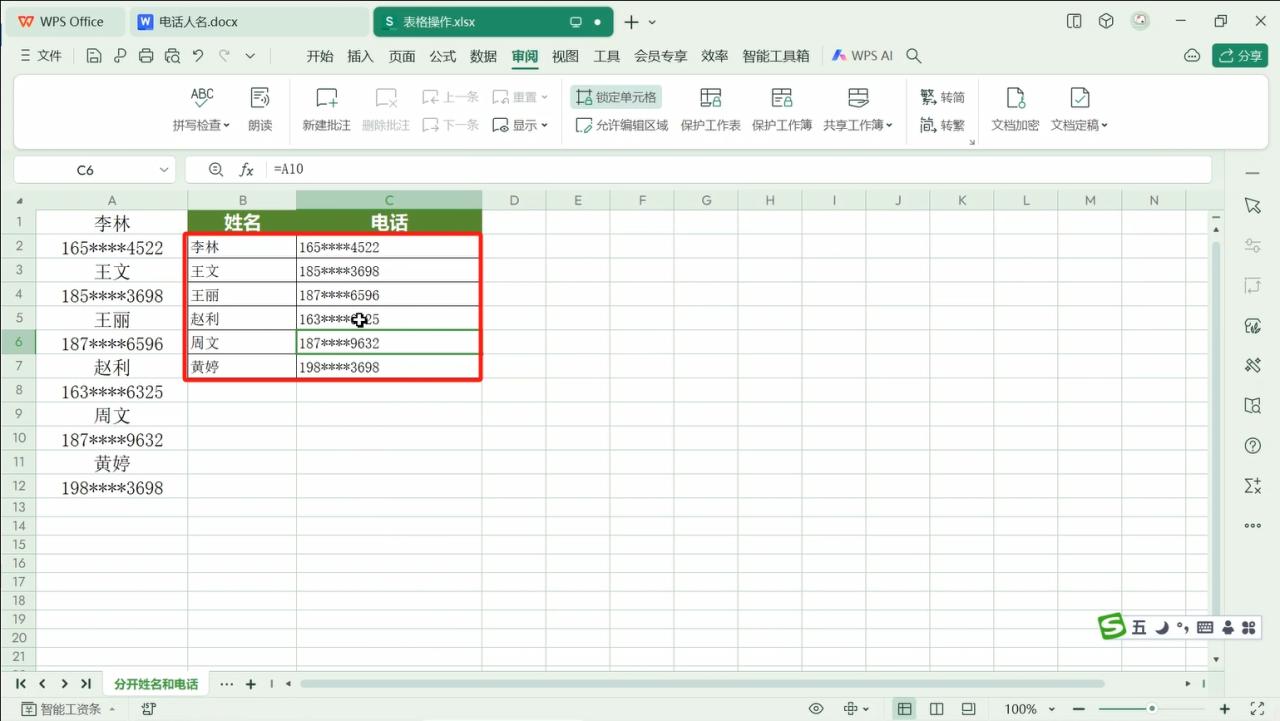Click the Name Box showing C6

tap(86, 170)
